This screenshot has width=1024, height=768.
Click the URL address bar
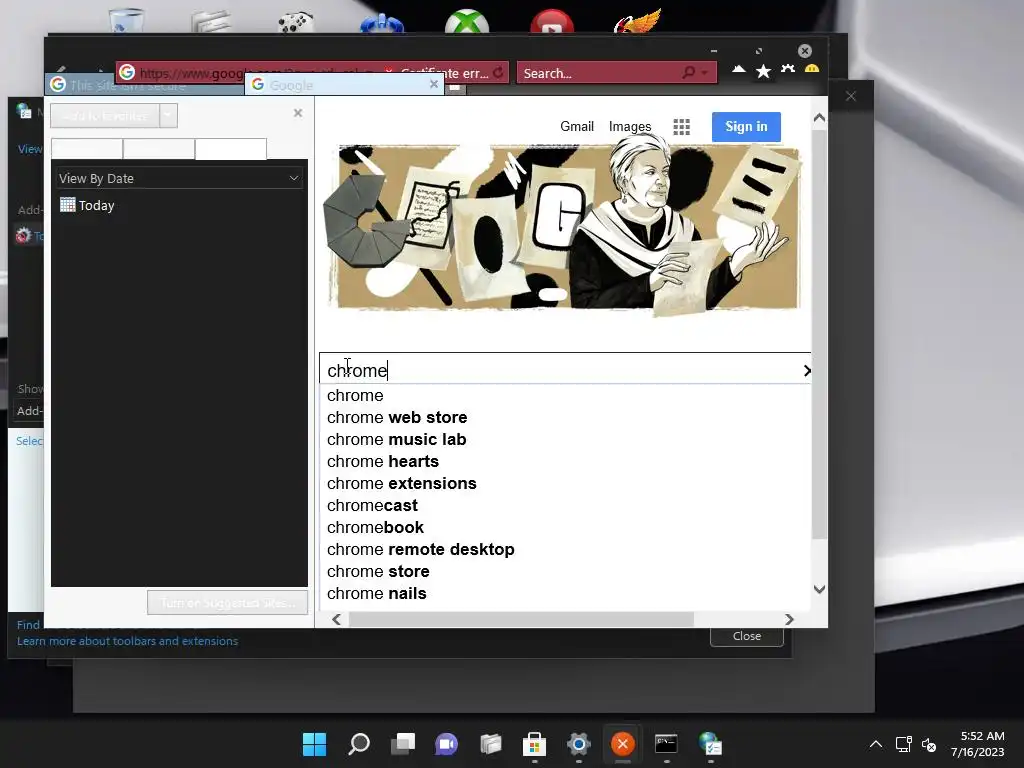pyautogui.click(x=250, y=72)
